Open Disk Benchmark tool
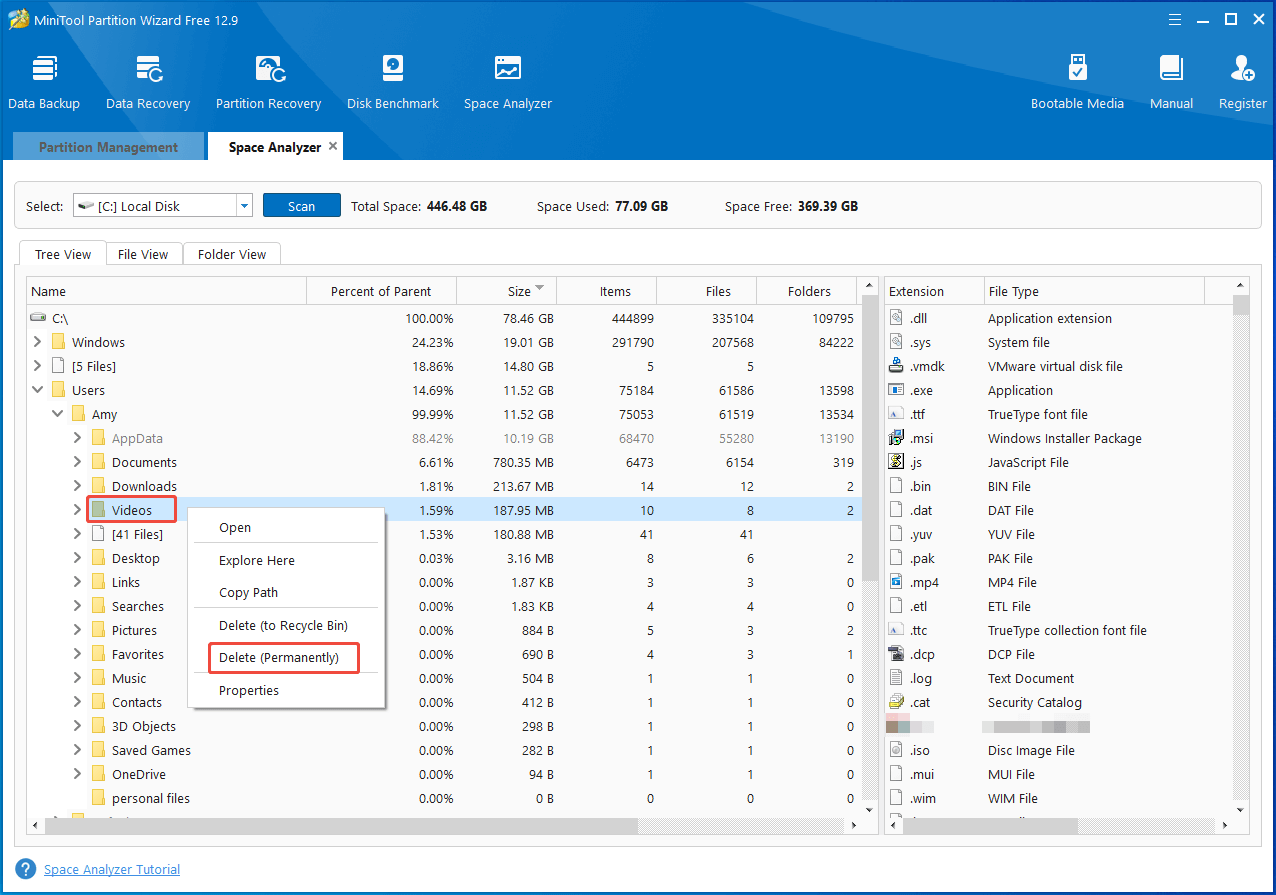This screenshot has width=1276, height=895. [x=393, y=82]
